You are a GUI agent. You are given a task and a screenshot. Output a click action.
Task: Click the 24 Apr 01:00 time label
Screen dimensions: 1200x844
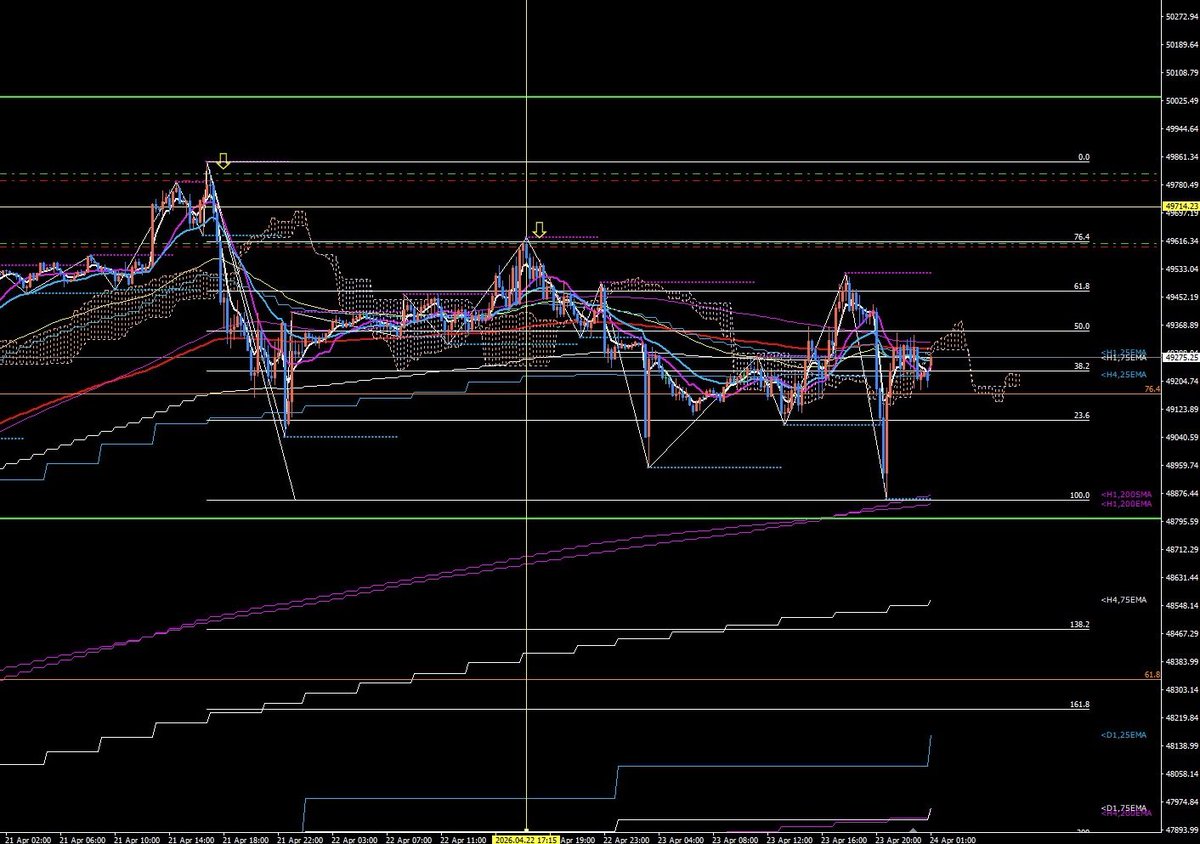tap(952, 839)
